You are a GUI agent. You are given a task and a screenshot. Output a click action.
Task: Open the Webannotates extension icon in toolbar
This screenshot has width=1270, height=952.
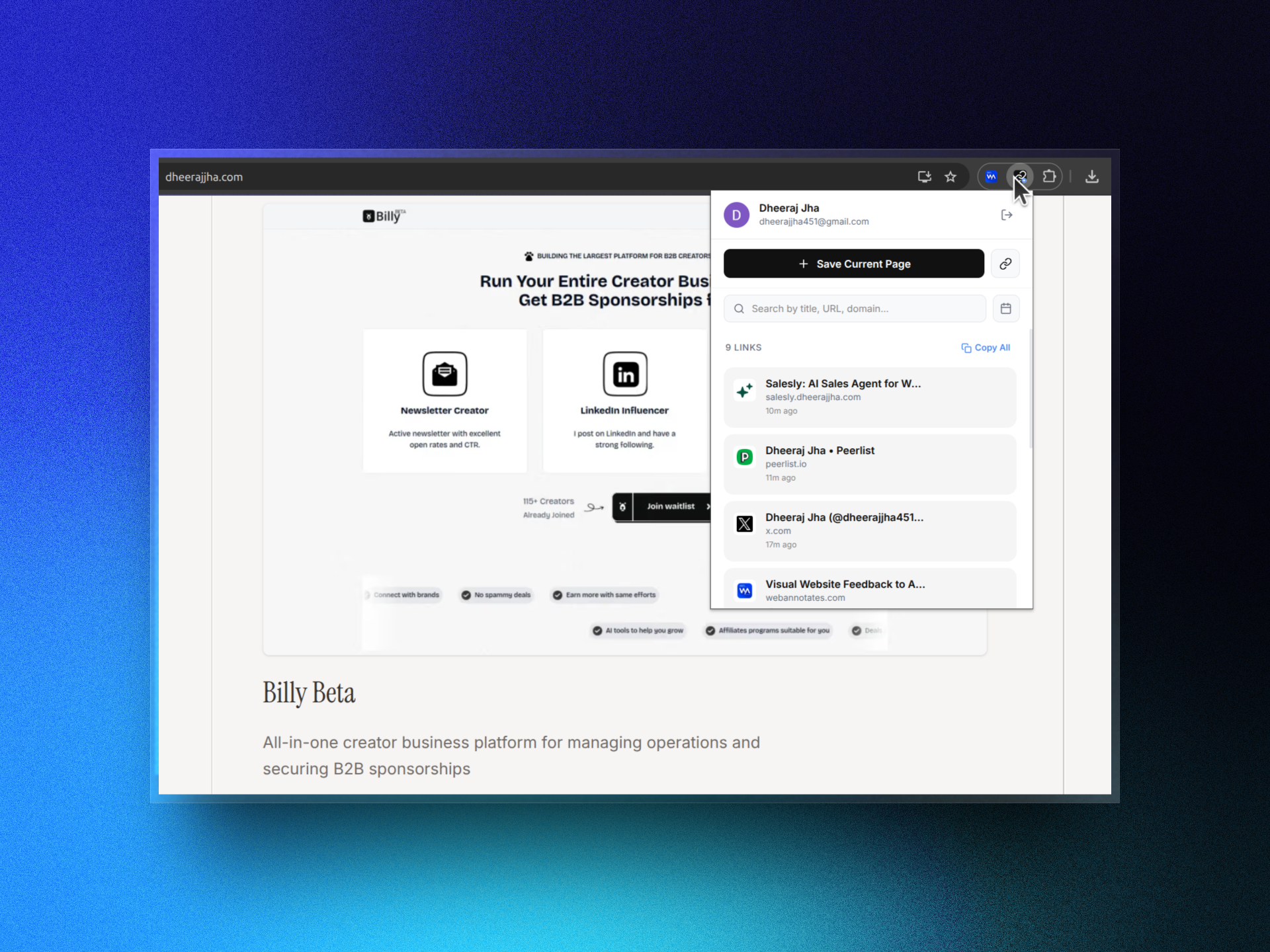[991, 177]
